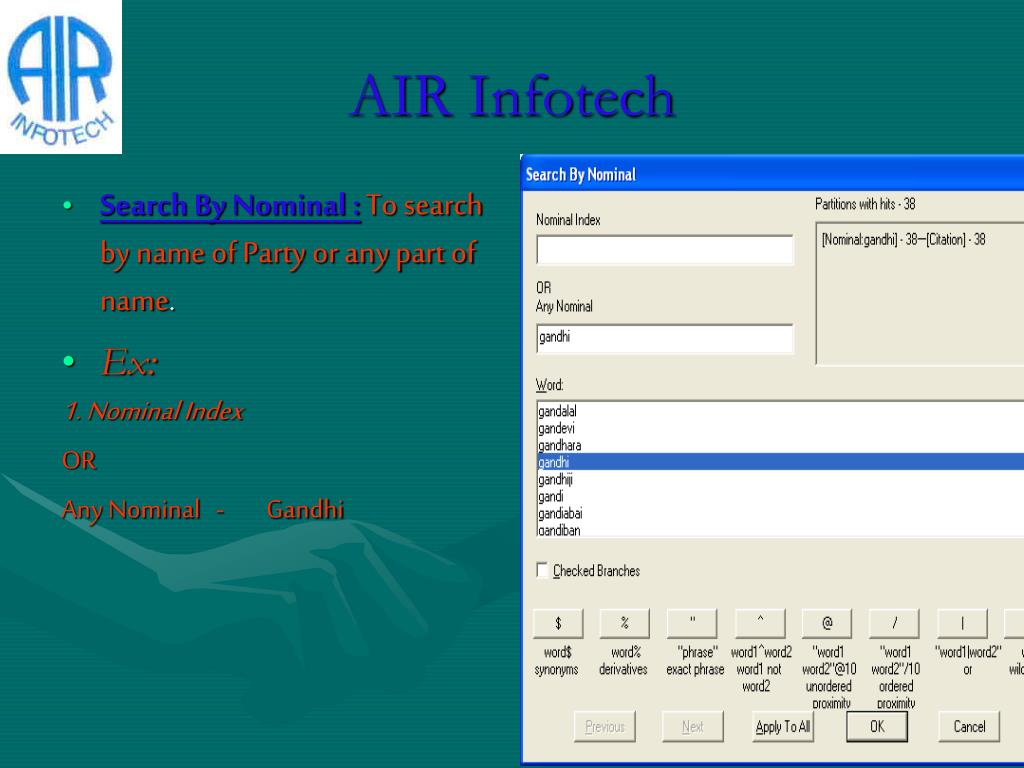Click the Nominal Index input field
Image resolution: width=1024 pixels, height=768 pixels.
(x=665, y=249)
